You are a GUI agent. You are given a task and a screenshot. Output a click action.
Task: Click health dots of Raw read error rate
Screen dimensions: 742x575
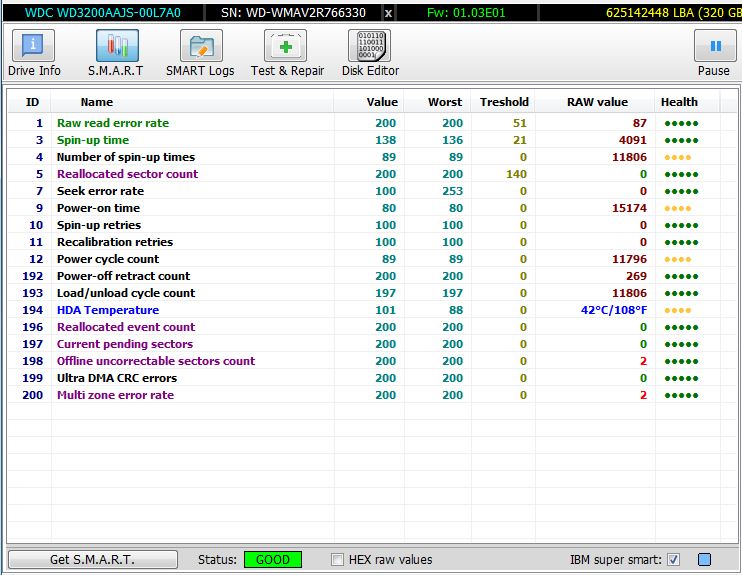681,124
